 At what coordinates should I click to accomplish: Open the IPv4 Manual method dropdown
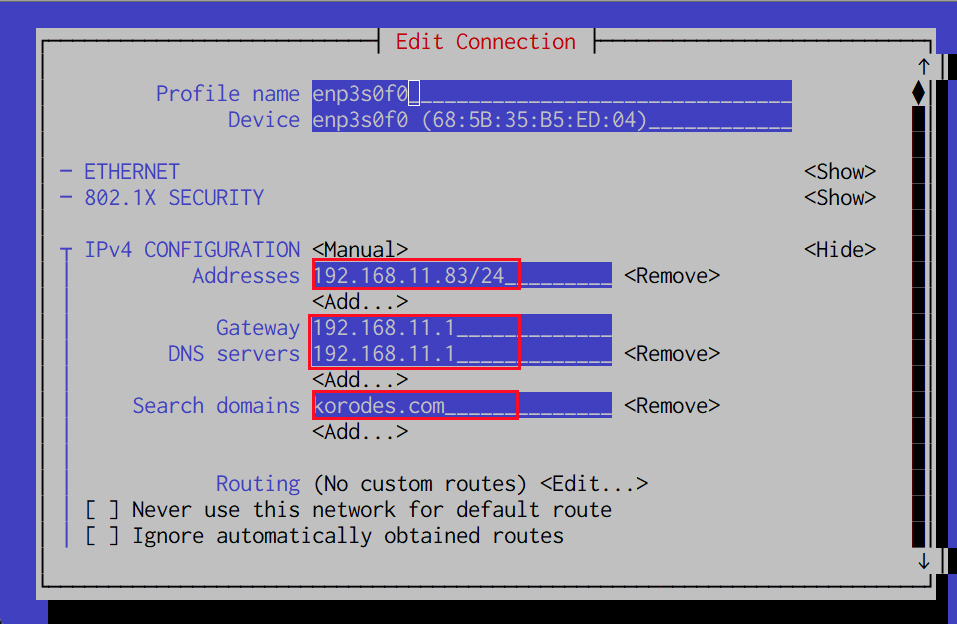click(360, 250)
